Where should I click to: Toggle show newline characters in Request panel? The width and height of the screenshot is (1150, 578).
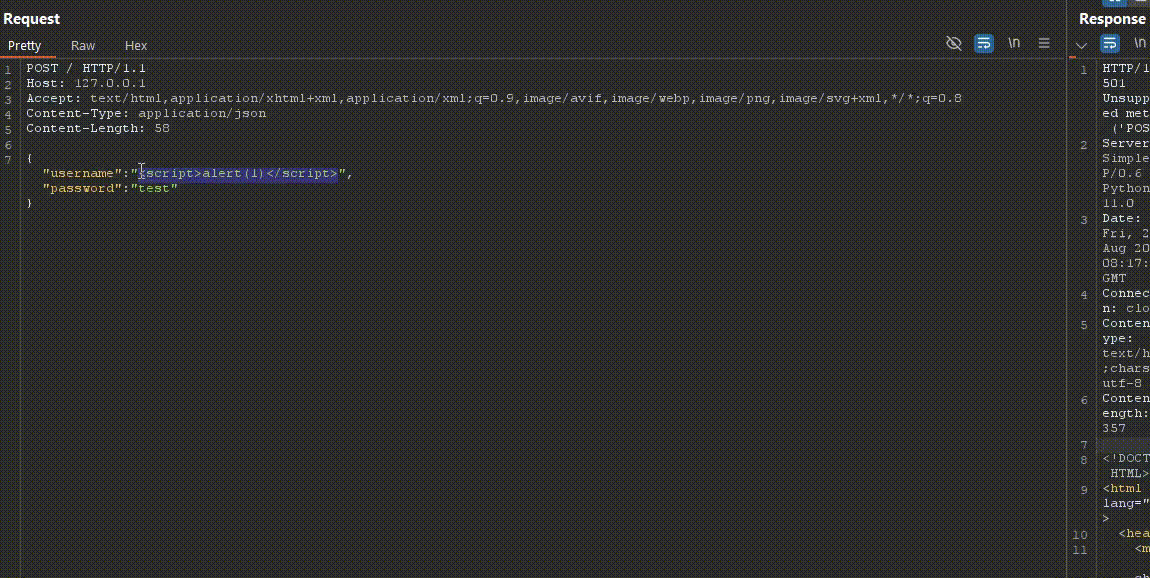[x=1014, y=43]
